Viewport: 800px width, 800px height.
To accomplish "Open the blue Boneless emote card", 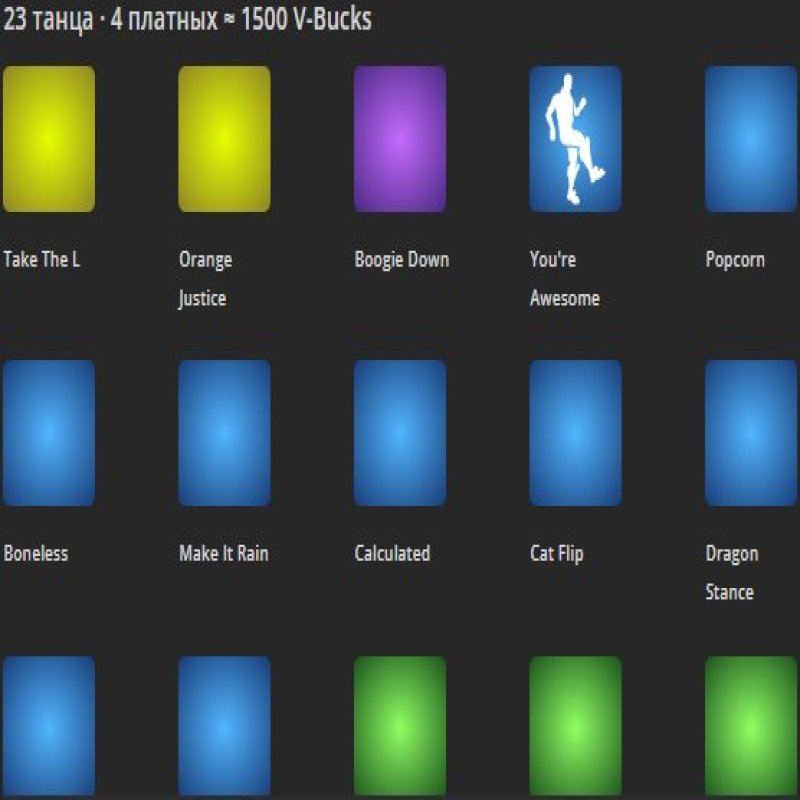I will [49, 433].
